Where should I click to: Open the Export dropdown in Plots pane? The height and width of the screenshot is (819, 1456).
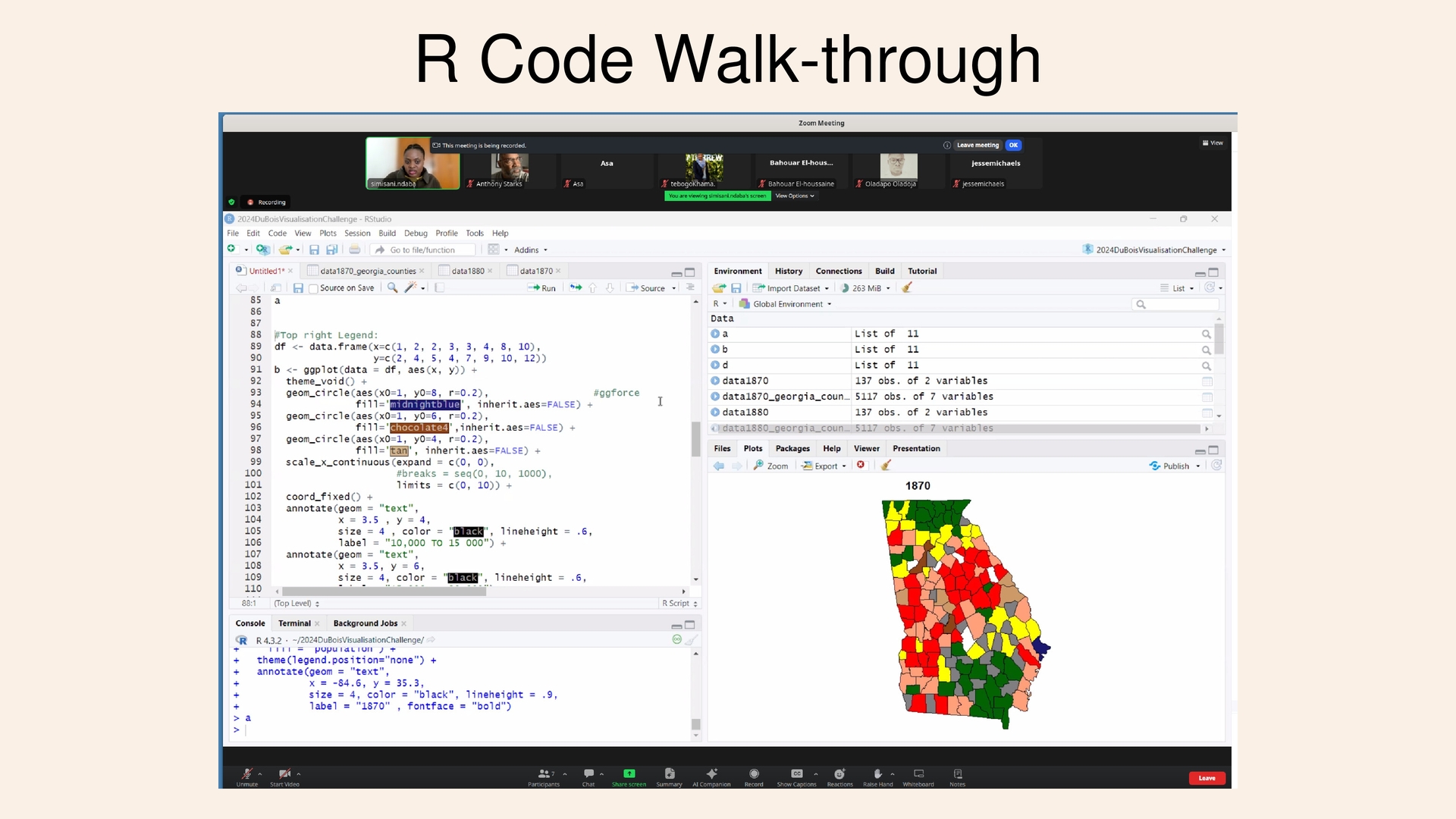point(824,466)
